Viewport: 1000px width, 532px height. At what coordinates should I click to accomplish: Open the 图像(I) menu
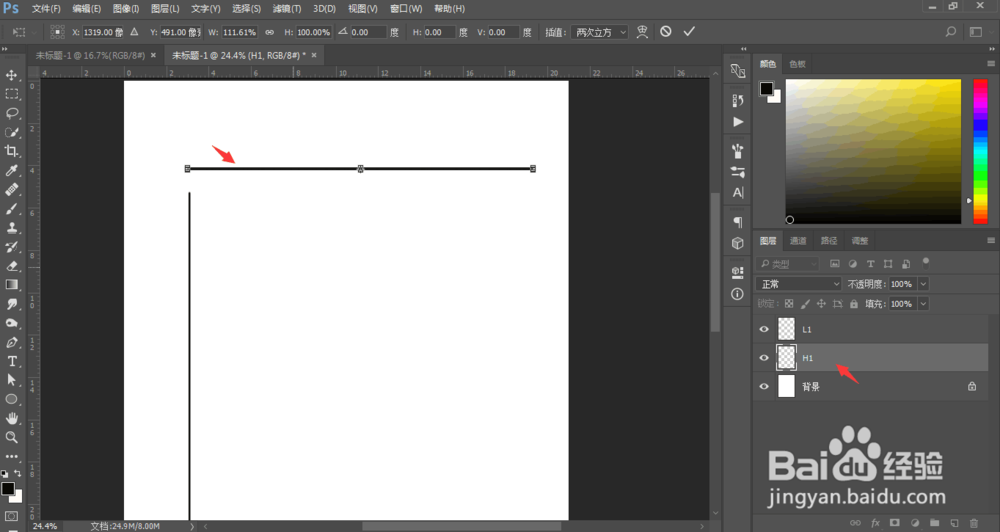click(x=126, y=9)
